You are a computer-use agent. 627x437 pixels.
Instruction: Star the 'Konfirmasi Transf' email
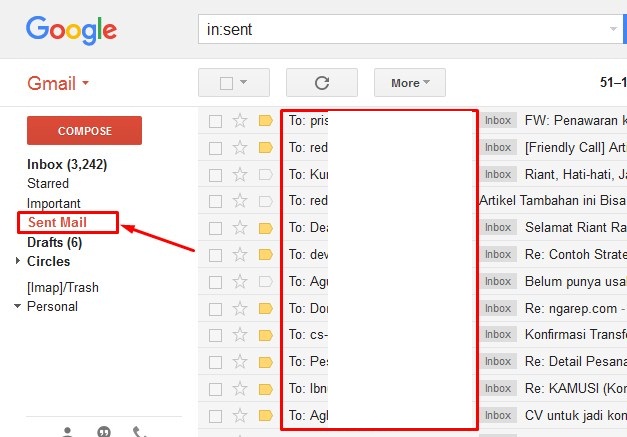point(240,335)
